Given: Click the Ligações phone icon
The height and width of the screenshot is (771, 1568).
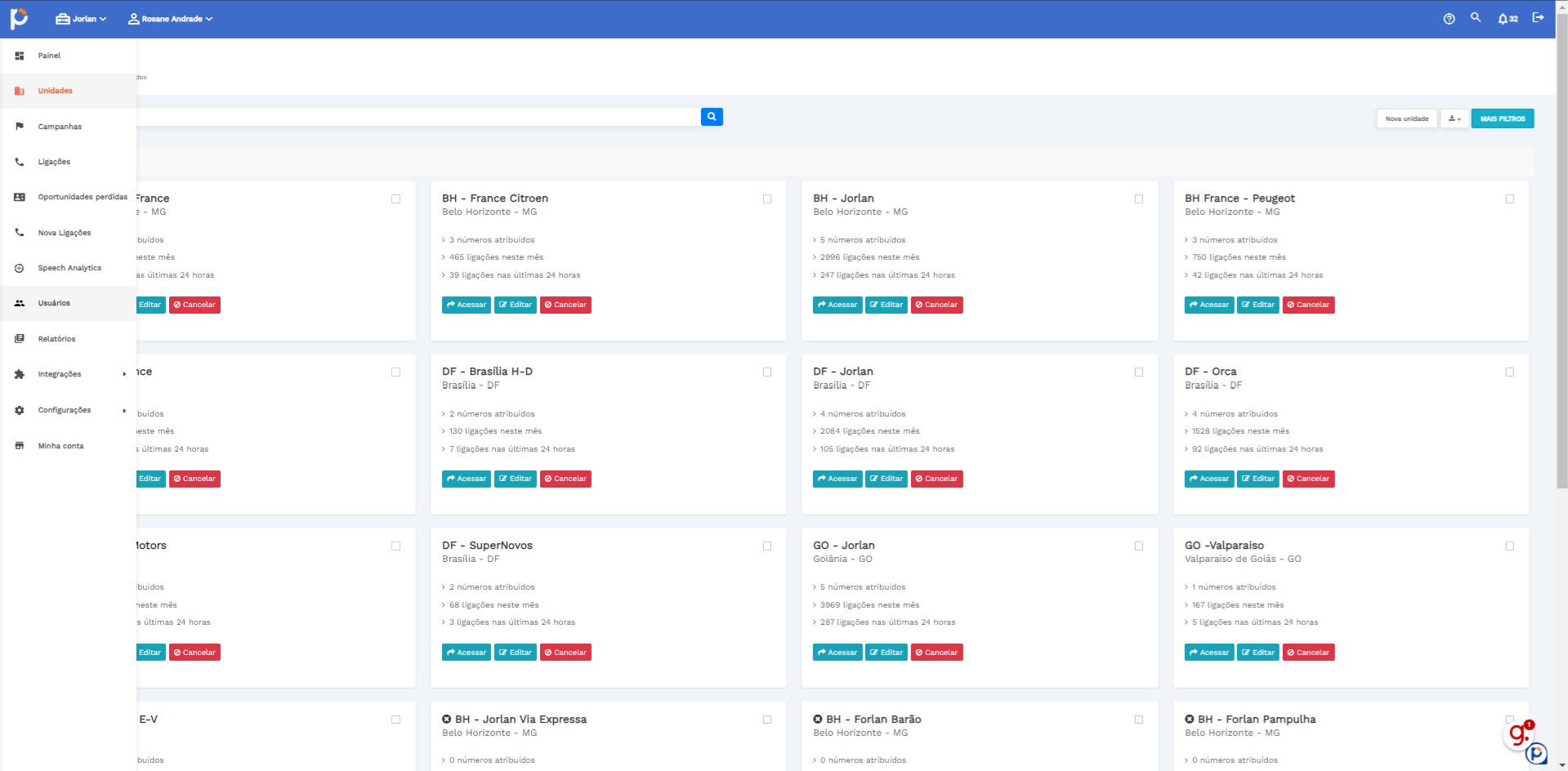Looking at the screenshot, I should point(20,162).
